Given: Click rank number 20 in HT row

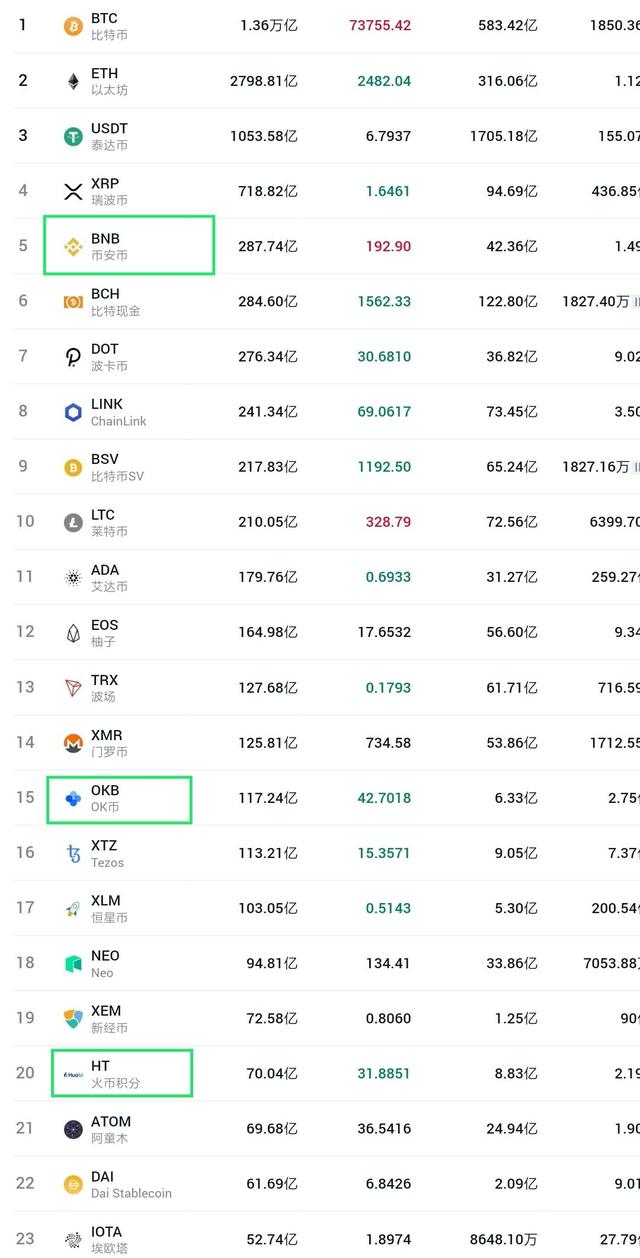Looking at the screenshot, I should 25,1073.
